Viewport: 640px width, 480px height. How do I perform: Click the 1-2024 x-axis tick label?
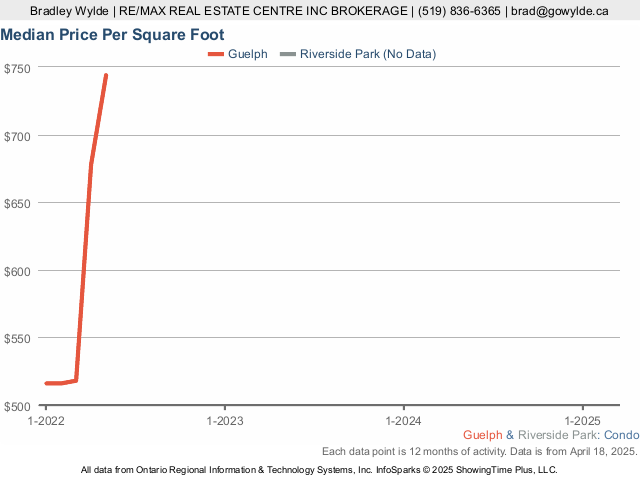click(x=404, y=421)
